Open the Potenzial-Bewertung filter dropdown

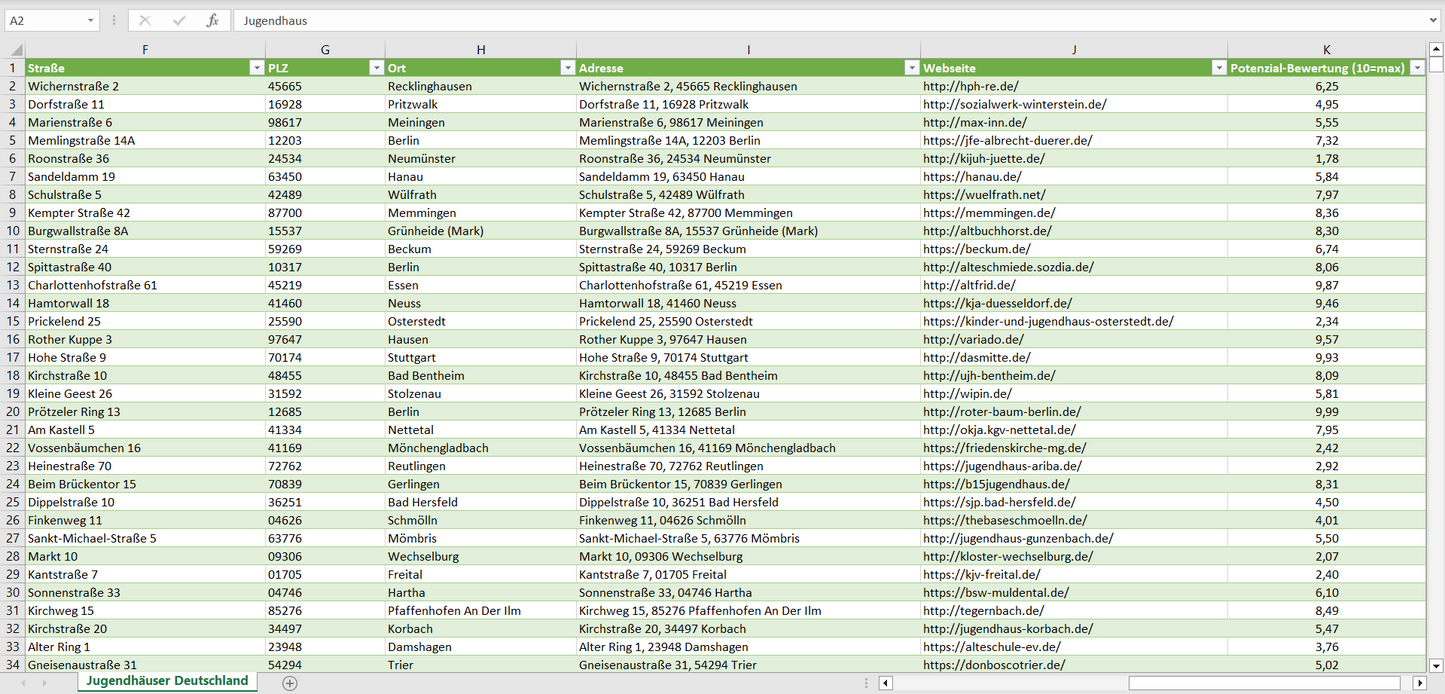[x=1417, y=68]
